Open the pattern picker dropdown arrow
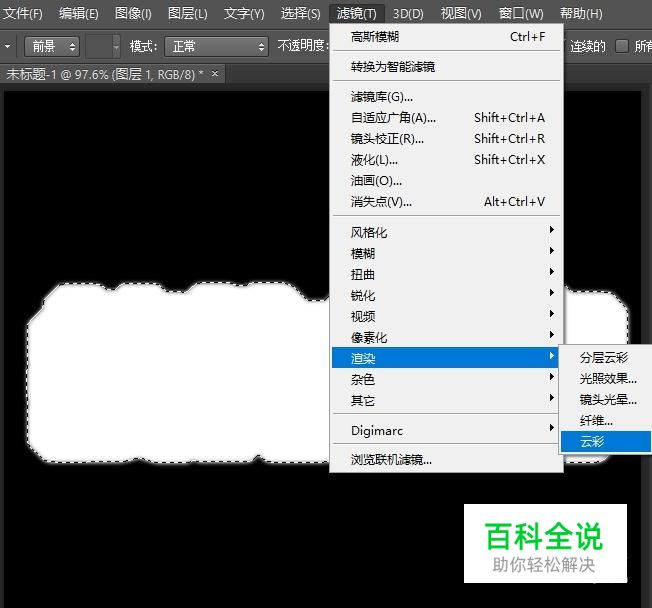Image resolution: width=652 pixels, height=608 pixels. (116, 46)
